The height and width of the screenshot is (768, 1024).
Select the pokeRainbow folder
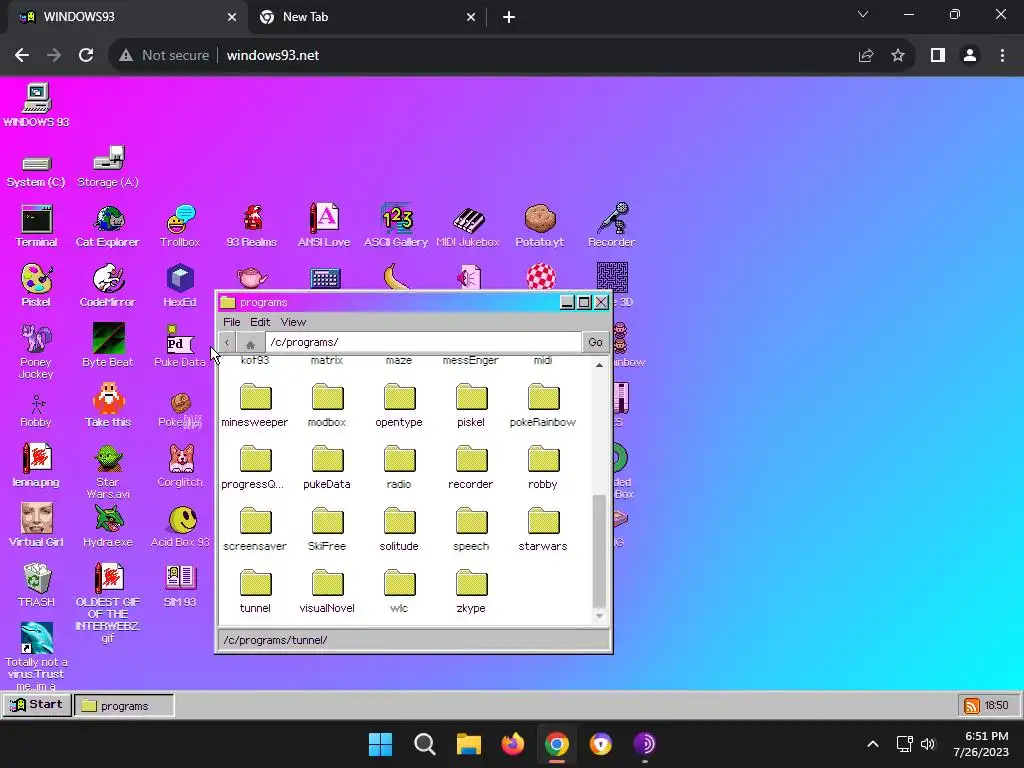click(543, 405)
